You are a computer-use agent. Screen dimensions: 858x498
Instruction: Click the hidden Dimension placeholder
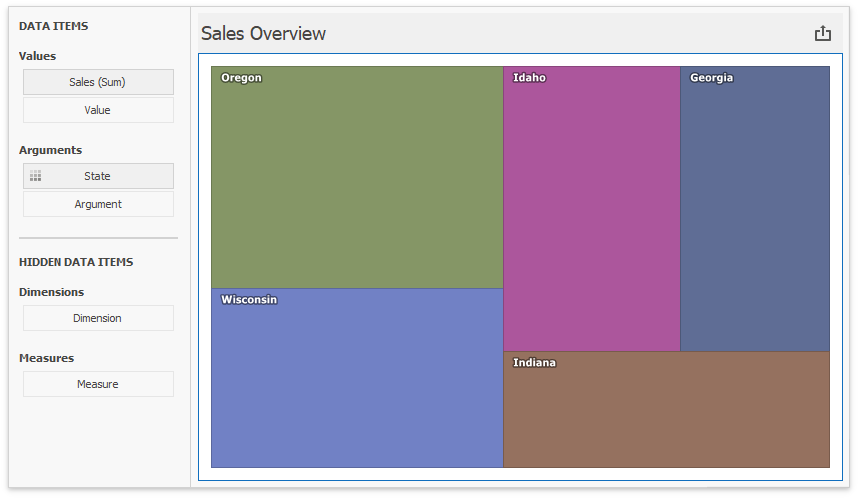click(98, 318)
